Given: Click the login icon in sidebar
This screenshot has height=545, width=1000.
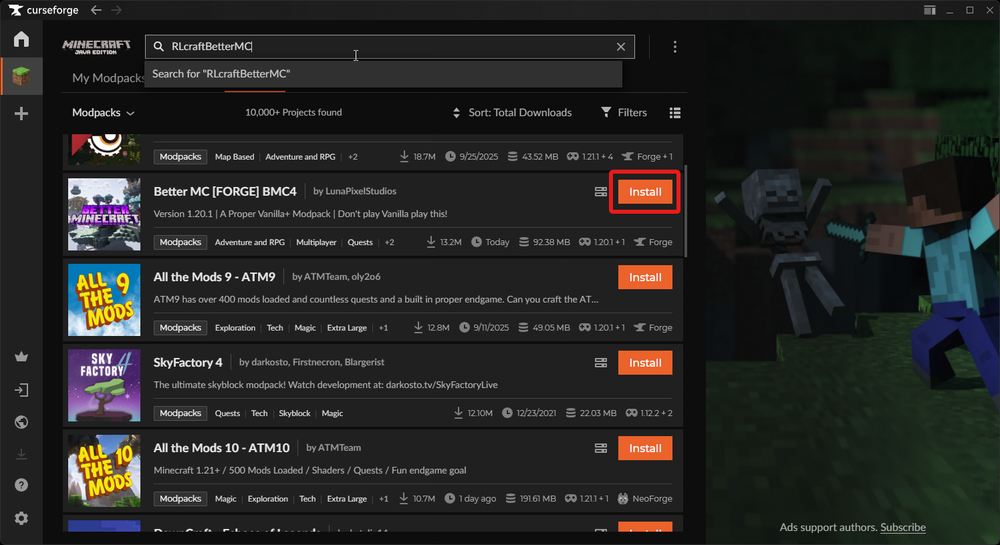Looking at the screenshot, I should [21, 390].
